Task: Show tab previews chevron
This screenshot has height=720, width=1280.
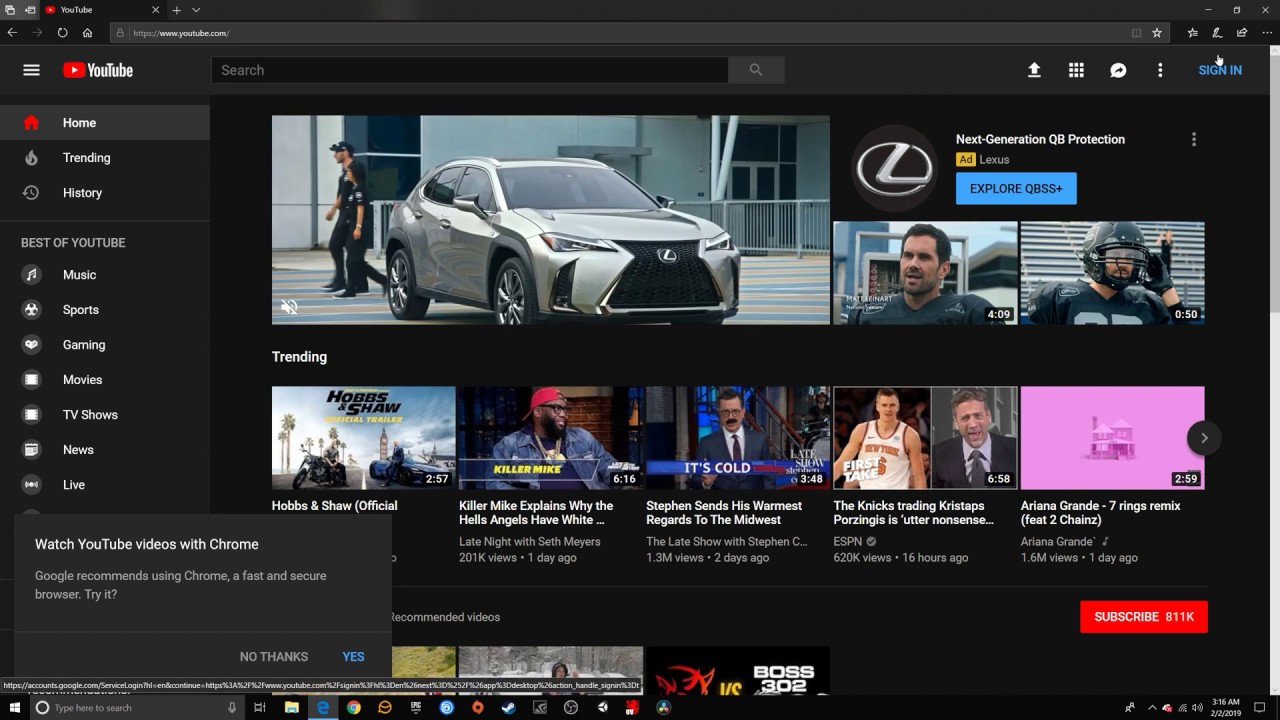Action: click(x=196, y=10)
